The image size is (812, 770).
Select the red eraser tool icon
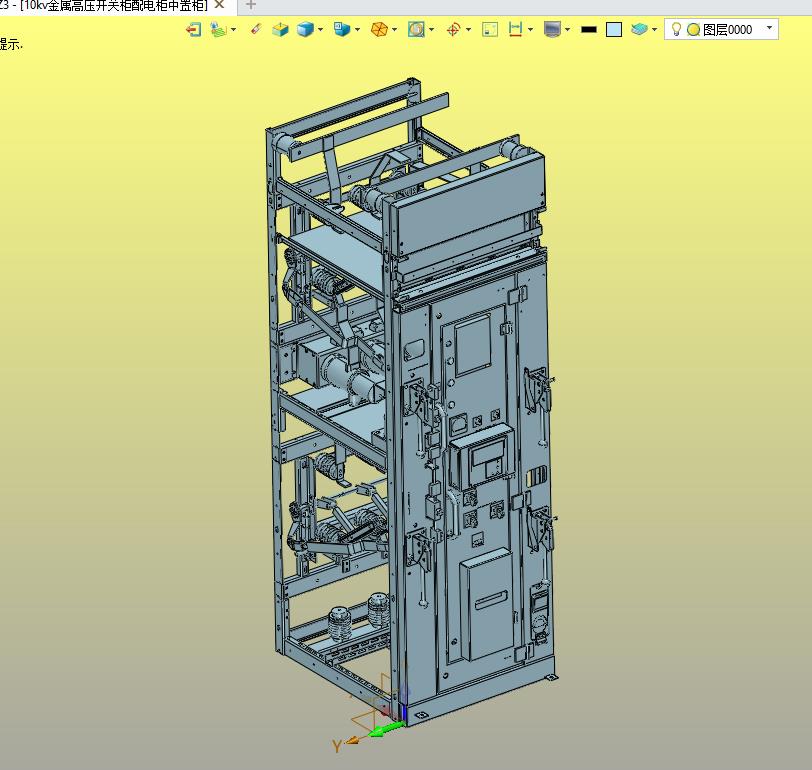(x=255, y=30)
